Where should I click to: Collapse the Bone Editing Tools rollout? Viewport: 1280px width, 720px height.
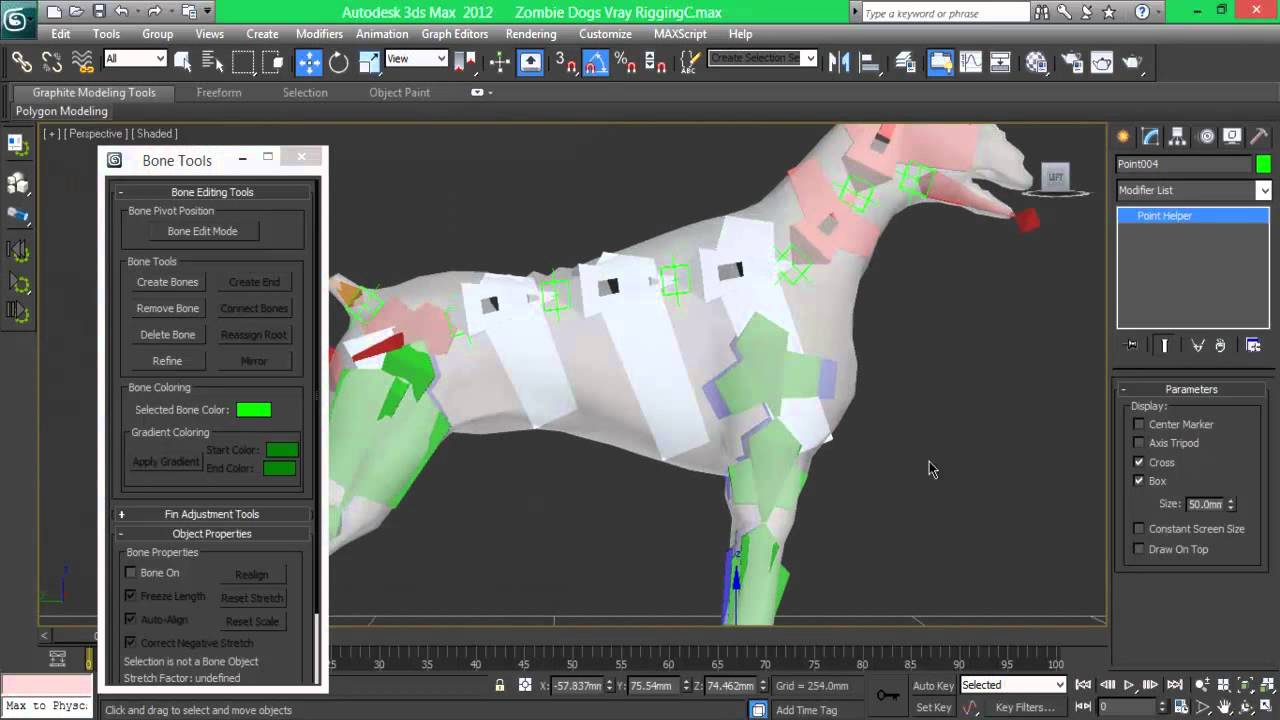pos(212,192)
